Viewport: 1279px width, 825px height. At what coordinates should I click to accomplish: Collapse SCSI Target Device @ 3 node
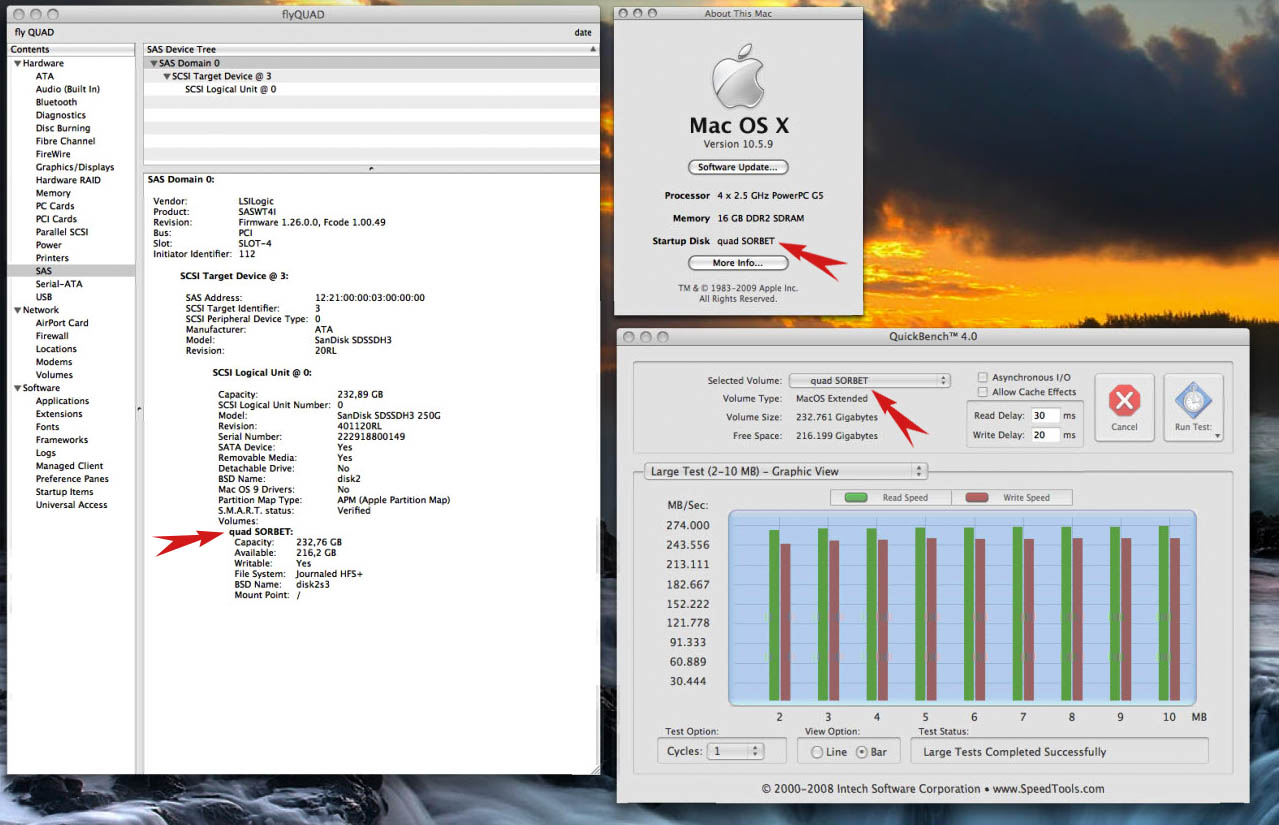166,76
